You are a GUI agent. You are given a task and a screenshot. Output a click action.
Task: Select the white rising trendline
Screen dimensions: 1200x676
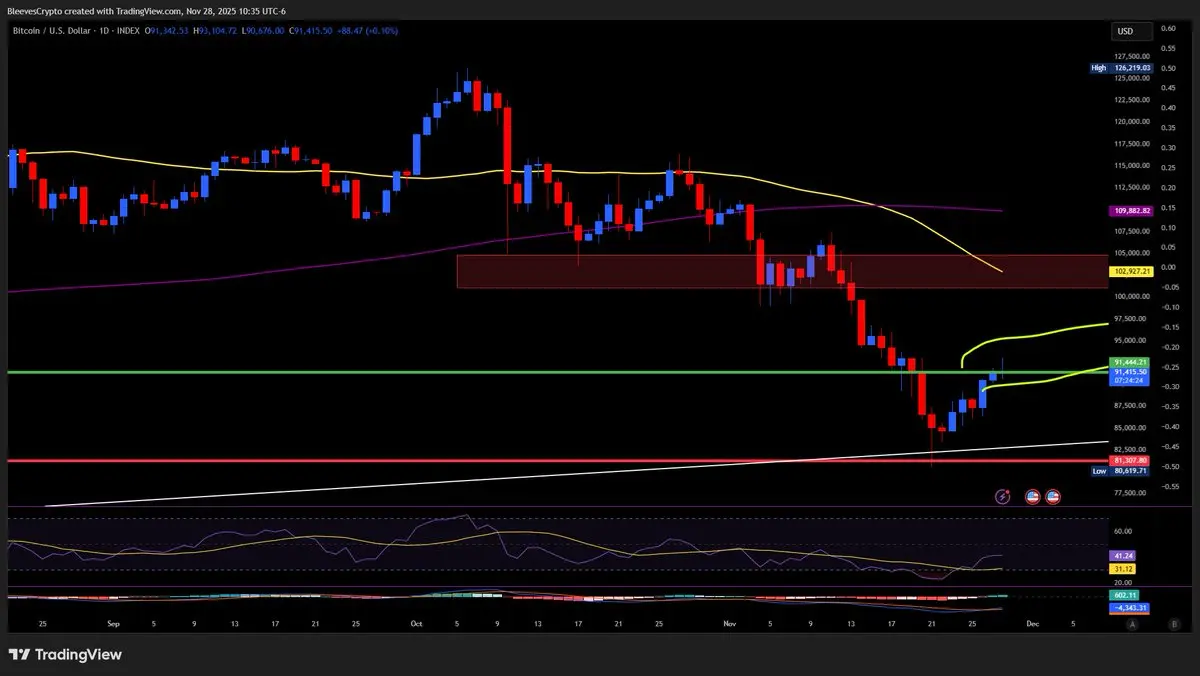(575, 473)
